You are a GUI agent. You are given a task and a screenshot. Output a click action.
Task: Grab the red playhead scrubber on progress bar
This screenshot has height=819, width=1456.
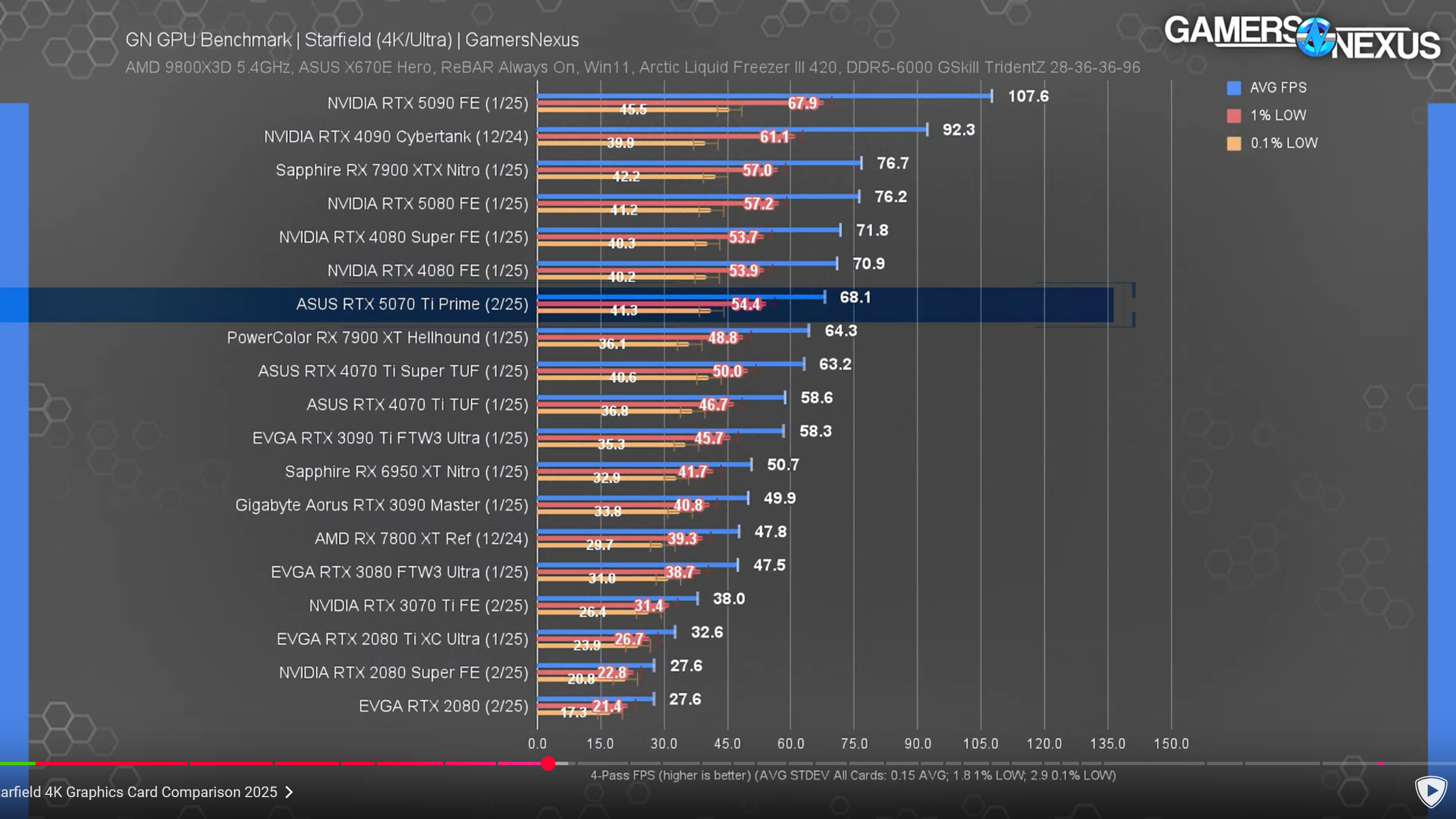tap(548, 763)
